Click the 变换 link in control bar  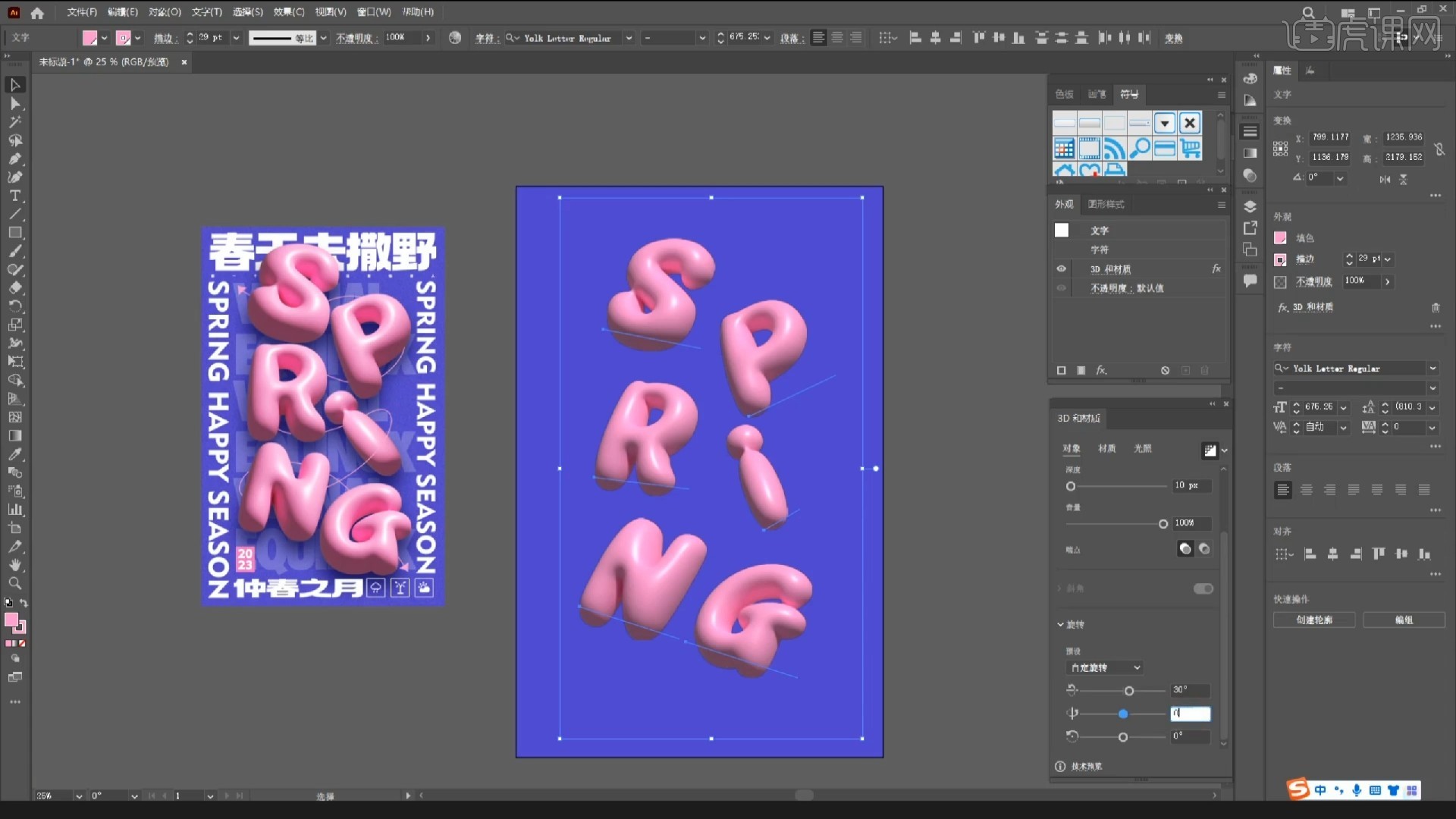(1174, 38)
